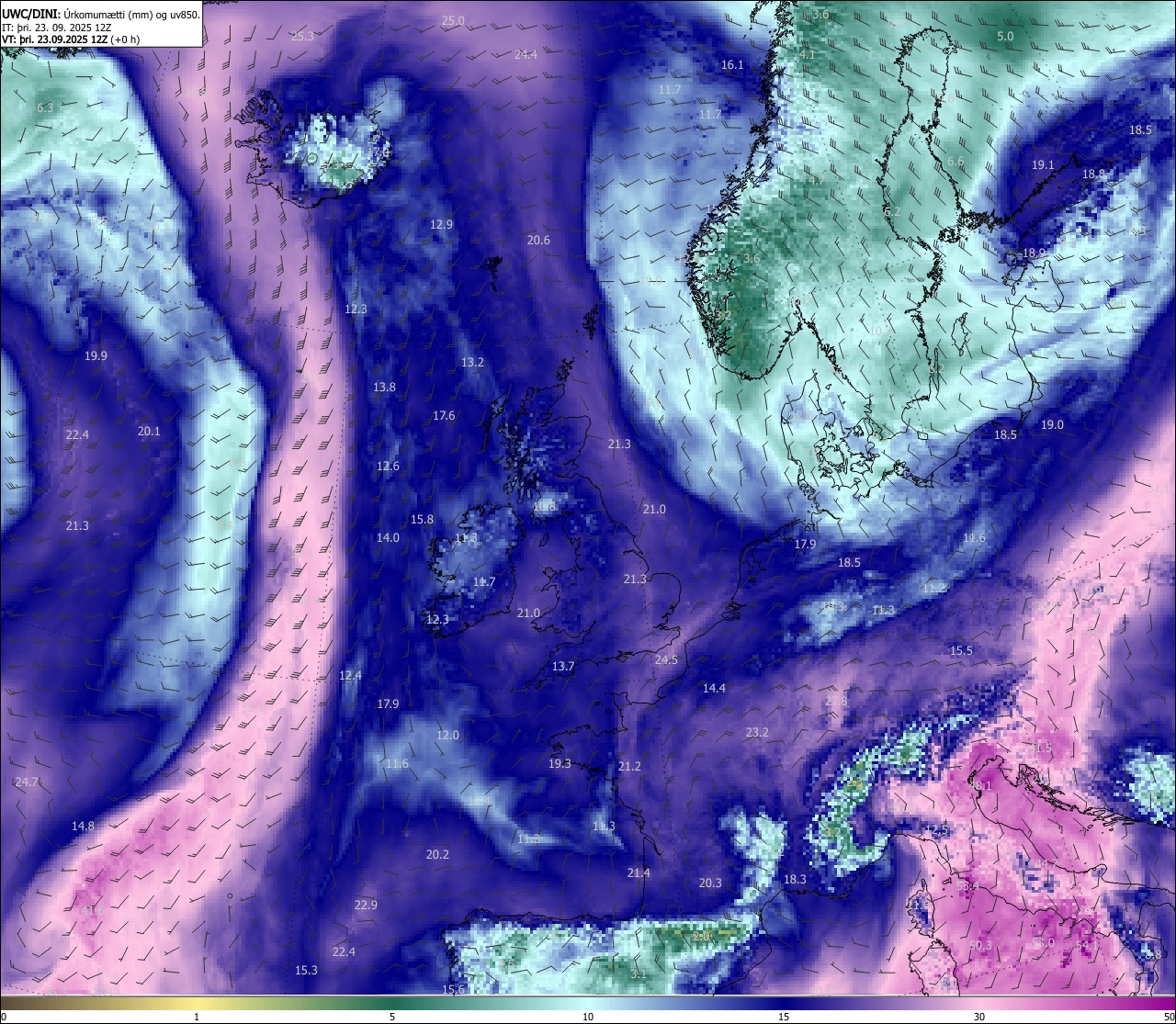This screenshot has width=1176, height=1024.
Task: Click the 25.3 value label
Action: (x=302, y=36)
